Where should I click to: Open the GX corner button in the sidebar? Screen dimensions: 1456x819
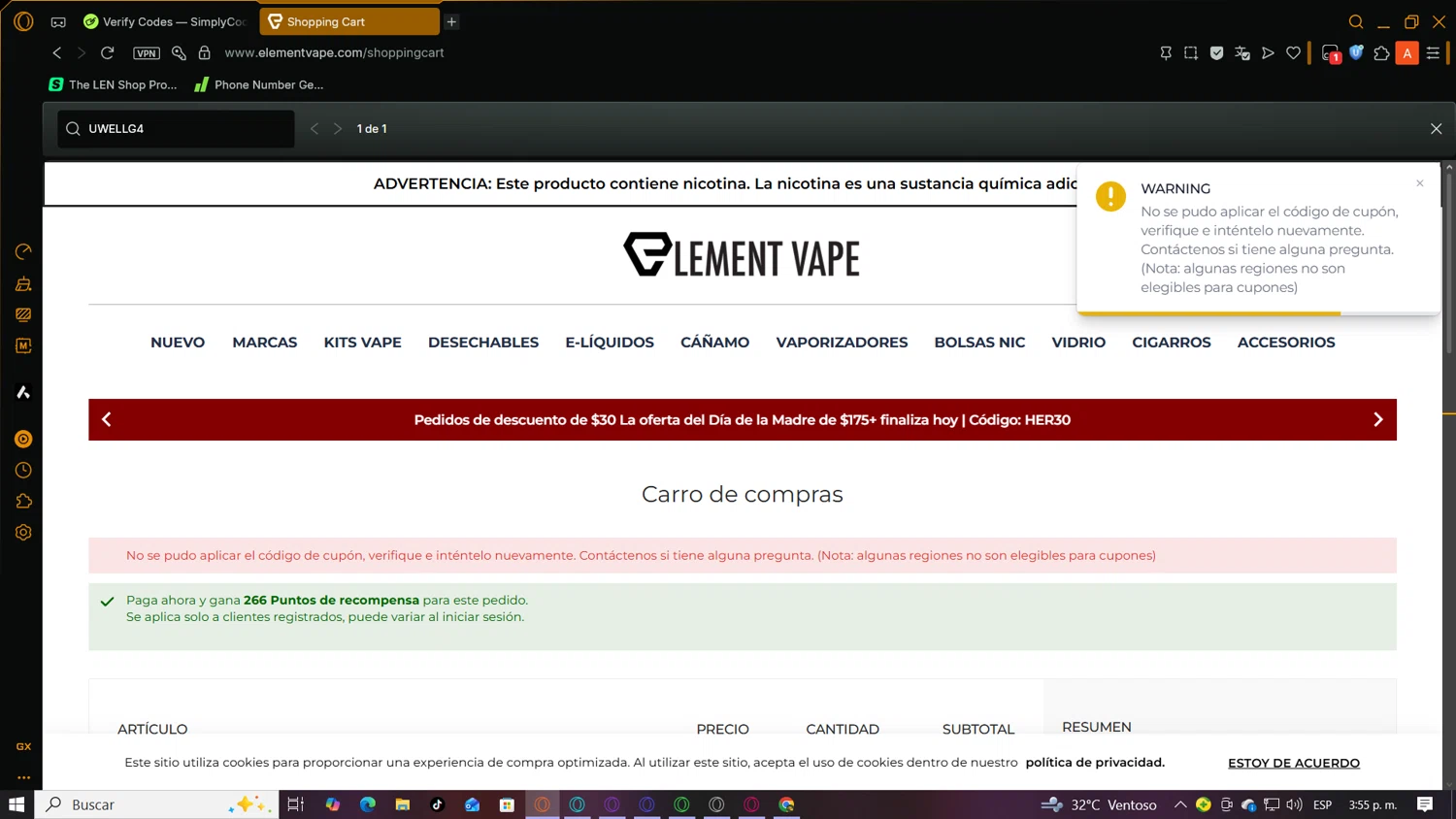pyautogui.click(x=23, y=746)
